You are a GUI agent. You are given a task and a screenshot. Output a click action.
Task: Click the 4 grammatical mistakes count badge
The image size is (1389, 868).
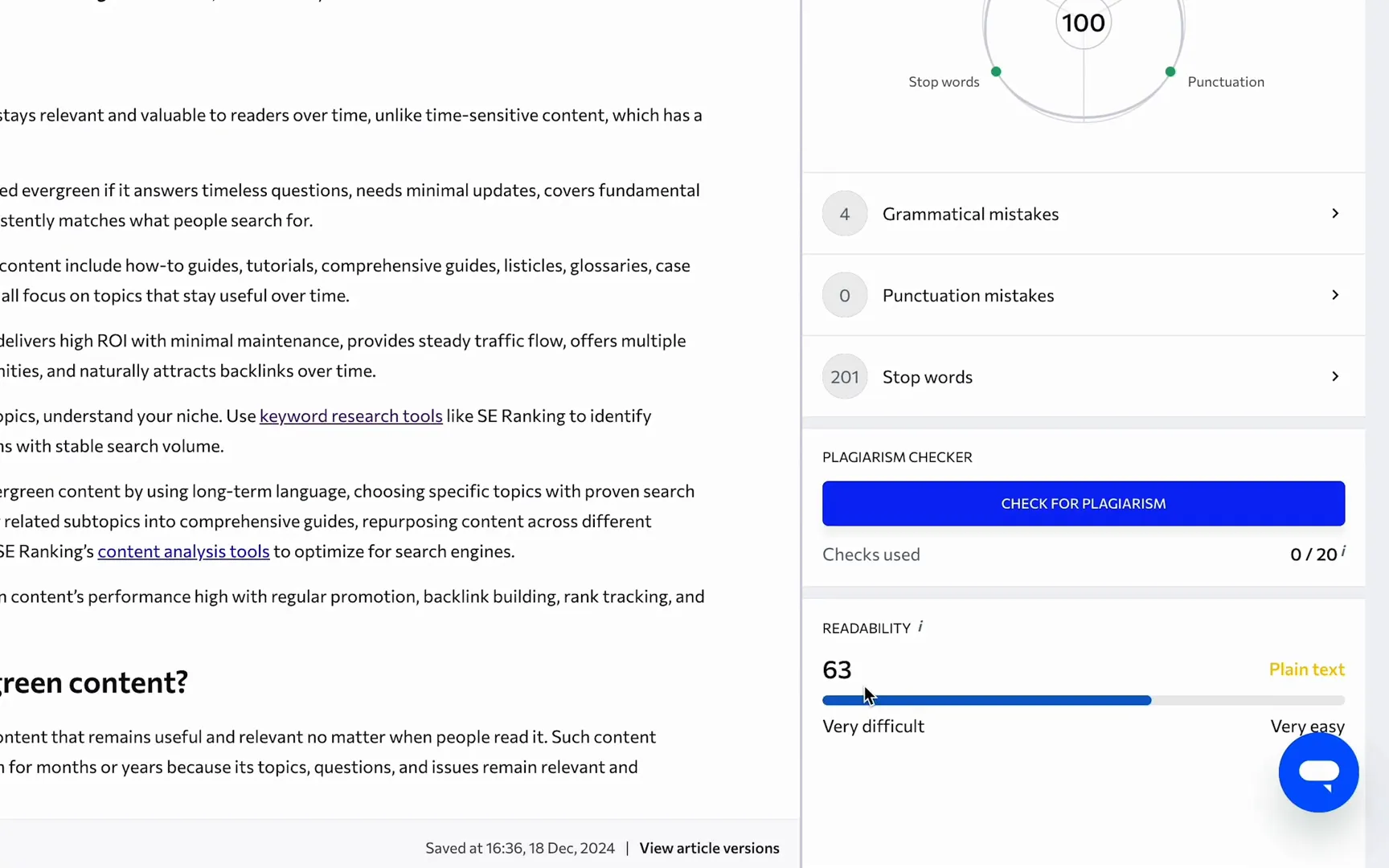pos(844,214)
